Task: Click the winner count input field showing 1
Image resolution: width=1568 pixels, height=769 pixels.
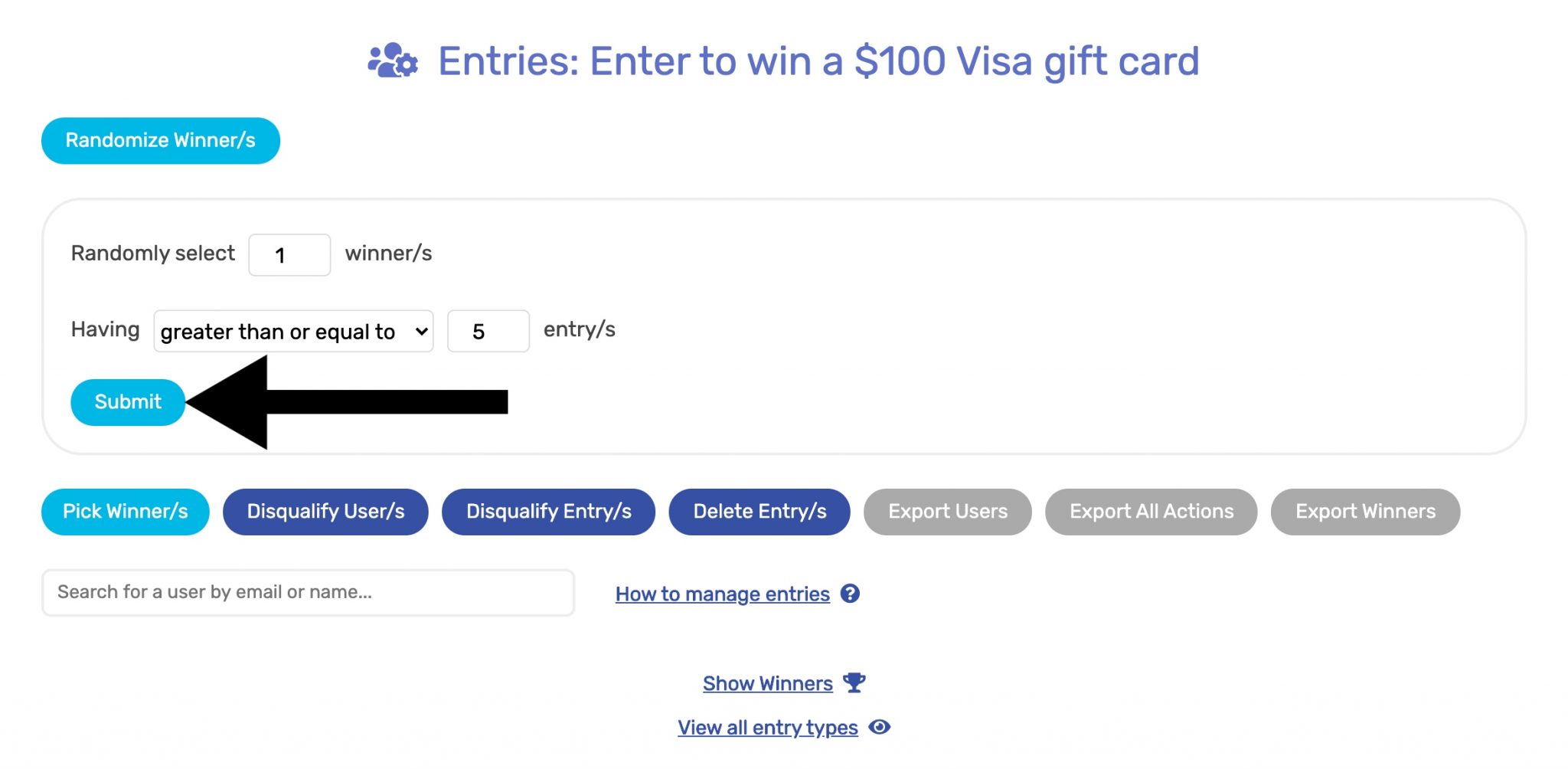Action: pyautogui.click(x=289, y=254)
